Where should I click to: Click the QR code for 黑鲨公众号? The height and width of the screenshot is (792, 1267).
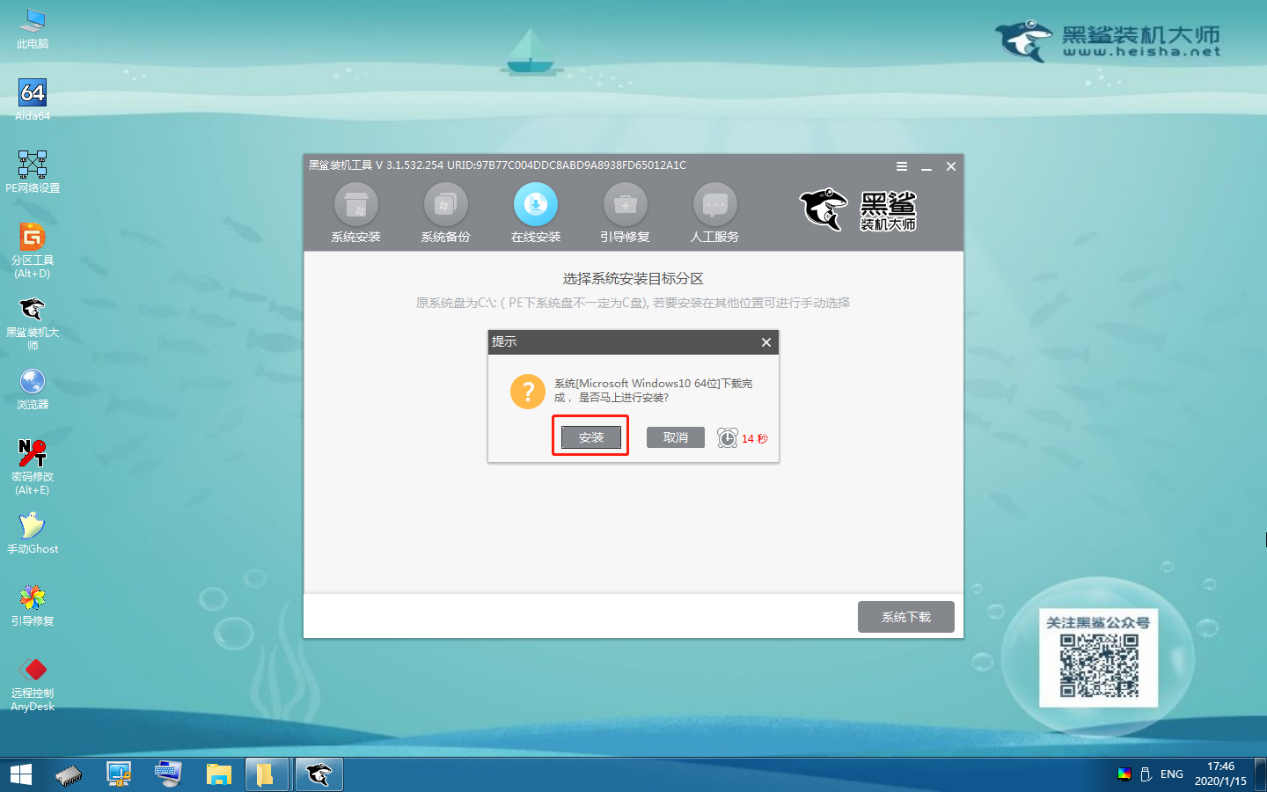pyautogui.click(x=1098, y=664)
